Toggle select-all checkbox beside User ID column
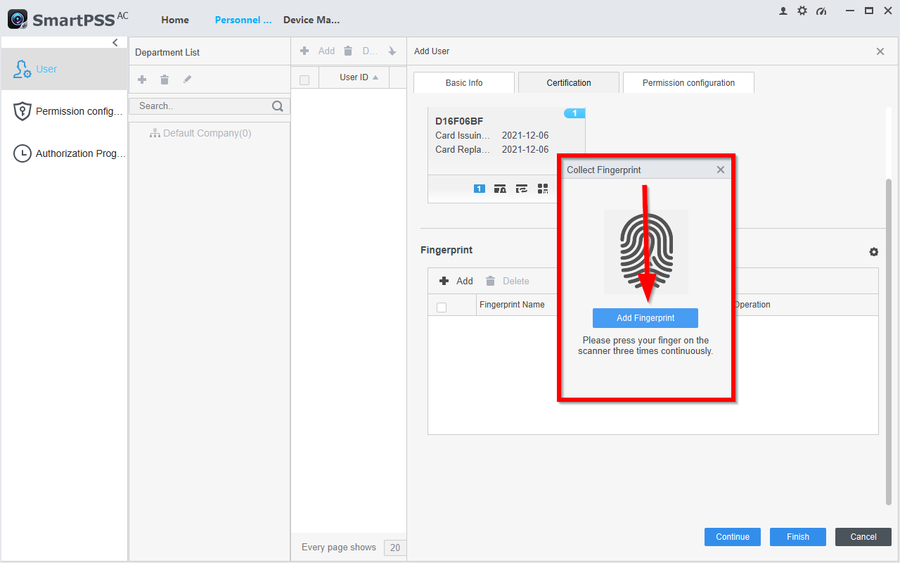This screenshot has width=900, height=563. [305, 79]
